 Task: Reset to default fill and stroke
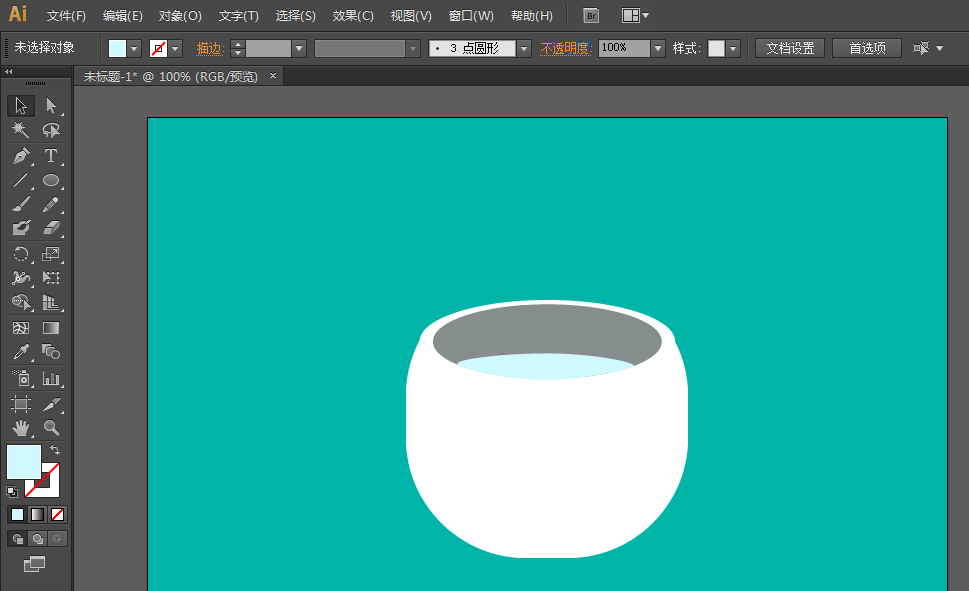point(12,492)
